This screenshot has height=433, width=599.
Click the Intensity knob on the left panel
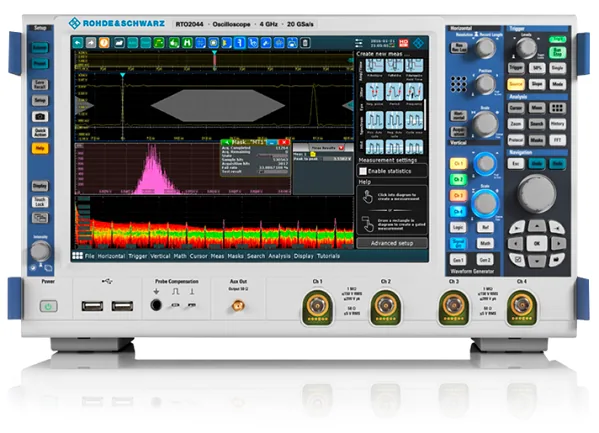(x=40, y=251)
